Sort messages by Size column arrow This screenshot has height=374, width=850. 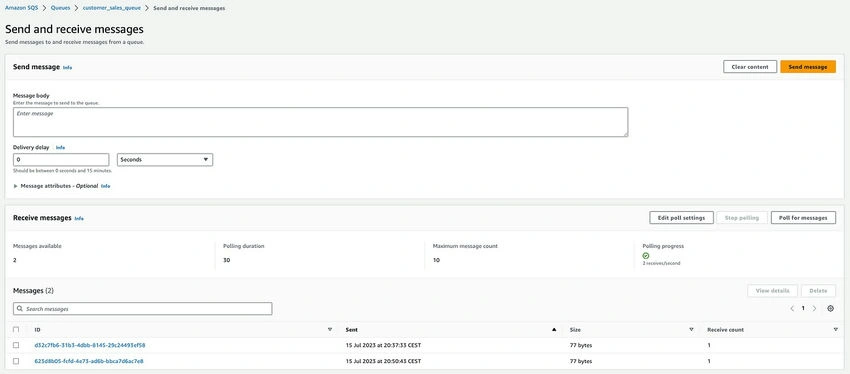click(691, 330)
